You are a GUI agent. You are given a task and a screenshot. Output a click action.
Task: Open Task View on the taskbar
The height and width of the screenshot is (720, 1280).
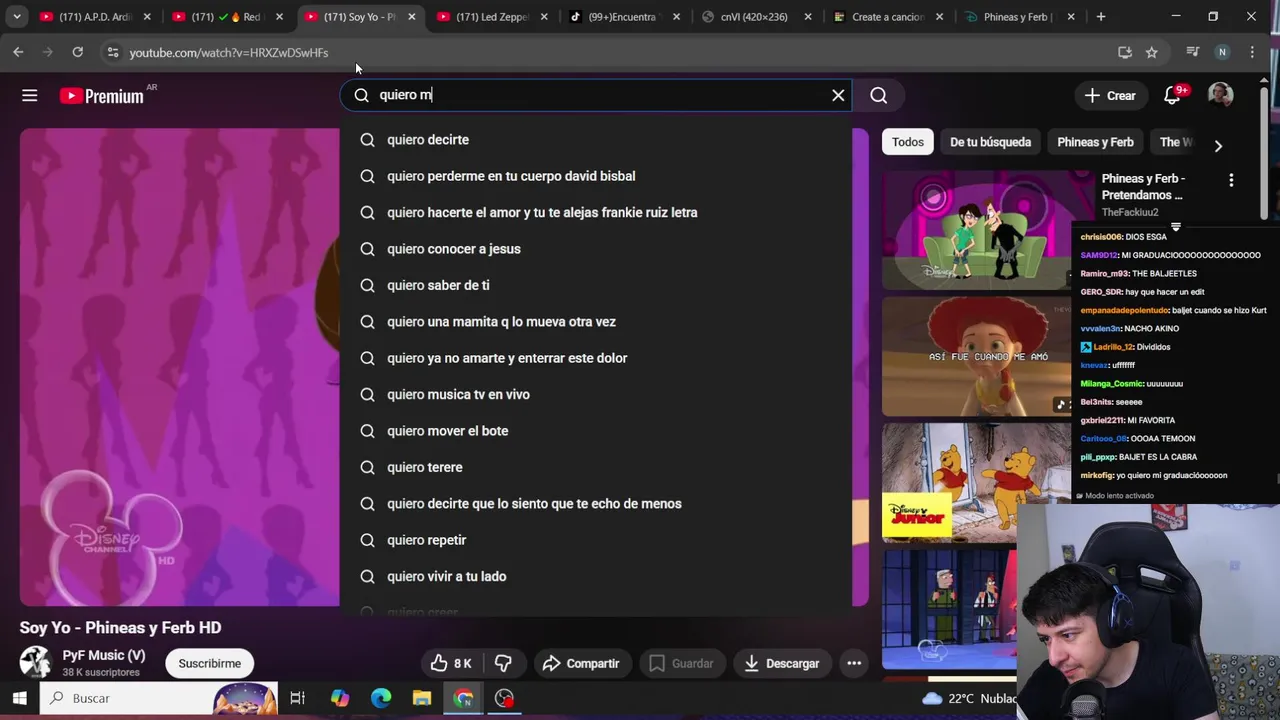[x=297, y=698]
